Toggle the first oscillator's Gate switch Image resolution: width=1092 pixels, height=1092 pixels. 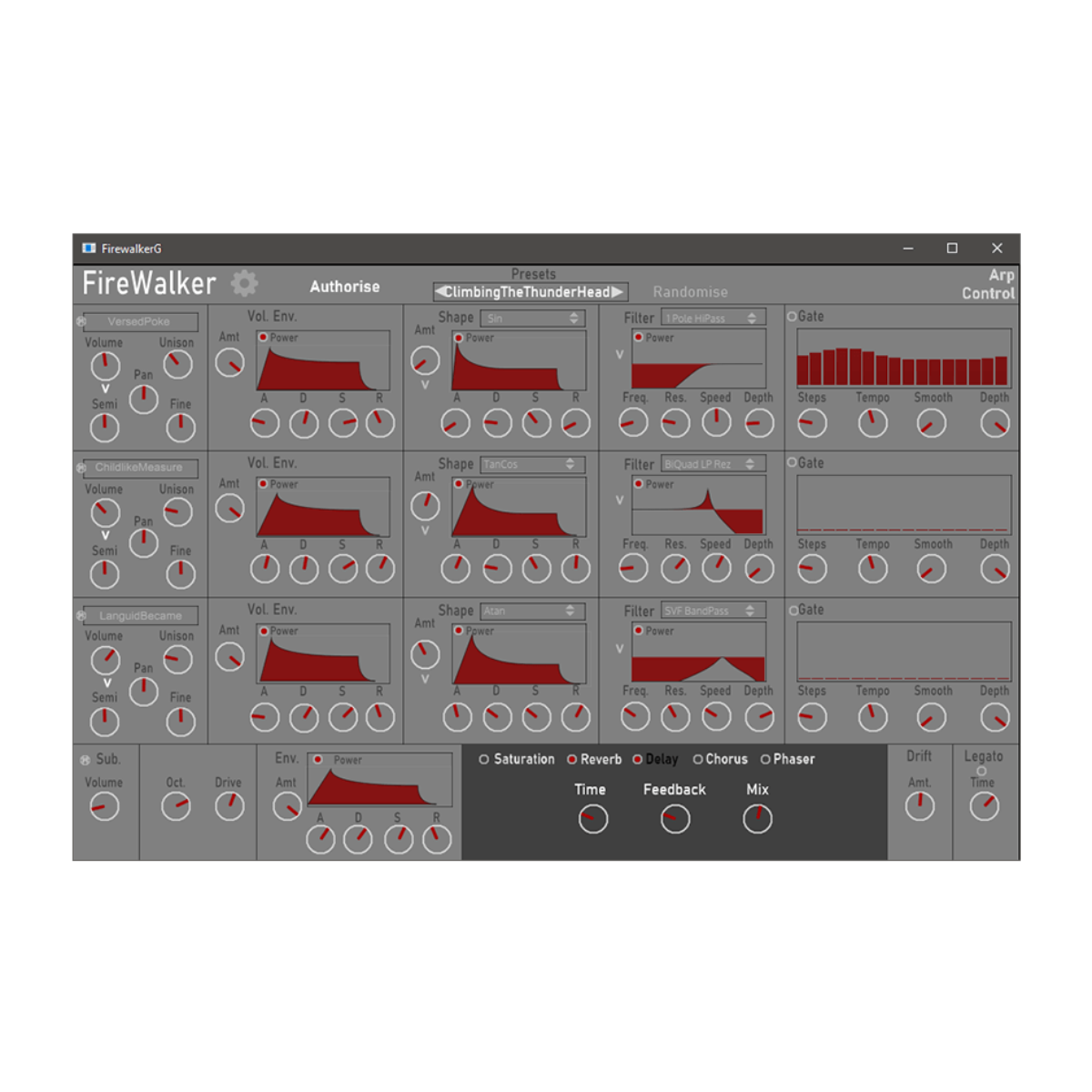[792, 317]
